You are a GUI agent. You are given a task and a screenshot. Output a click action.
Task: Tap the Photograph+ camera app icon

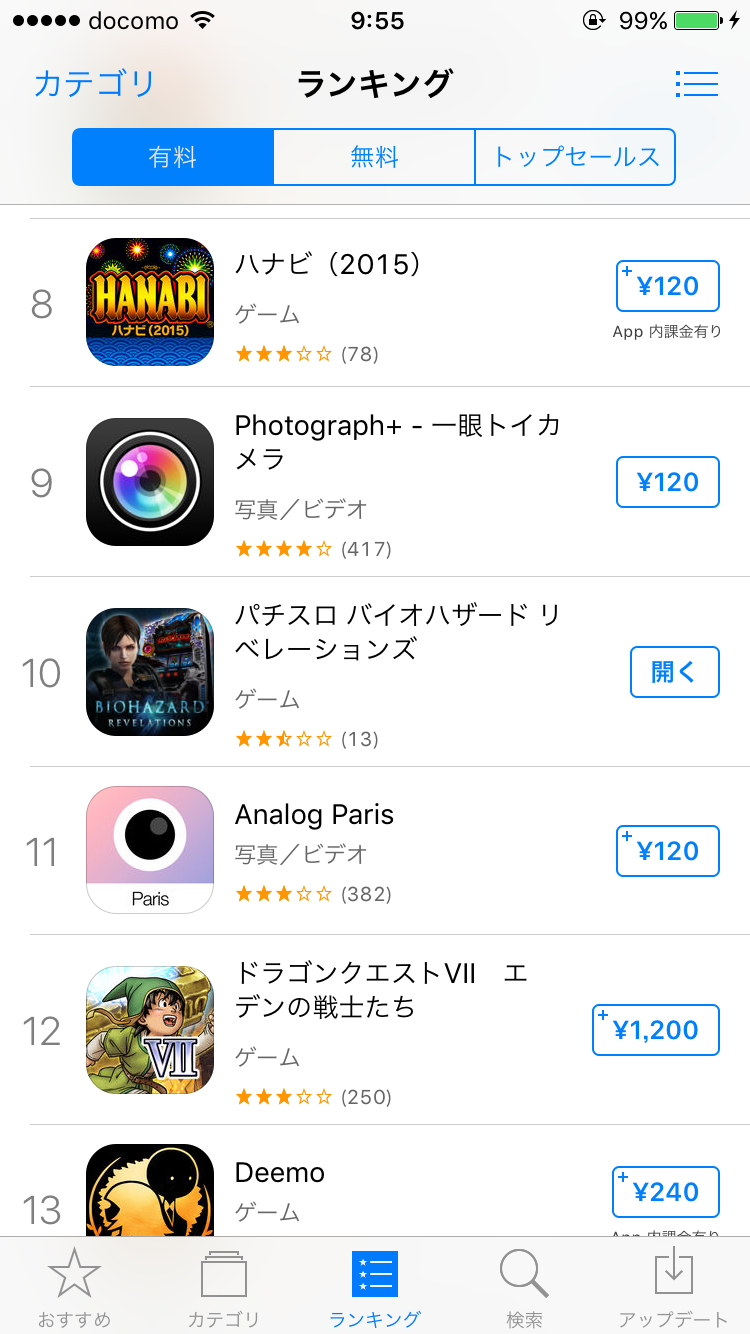pos(150,482)
